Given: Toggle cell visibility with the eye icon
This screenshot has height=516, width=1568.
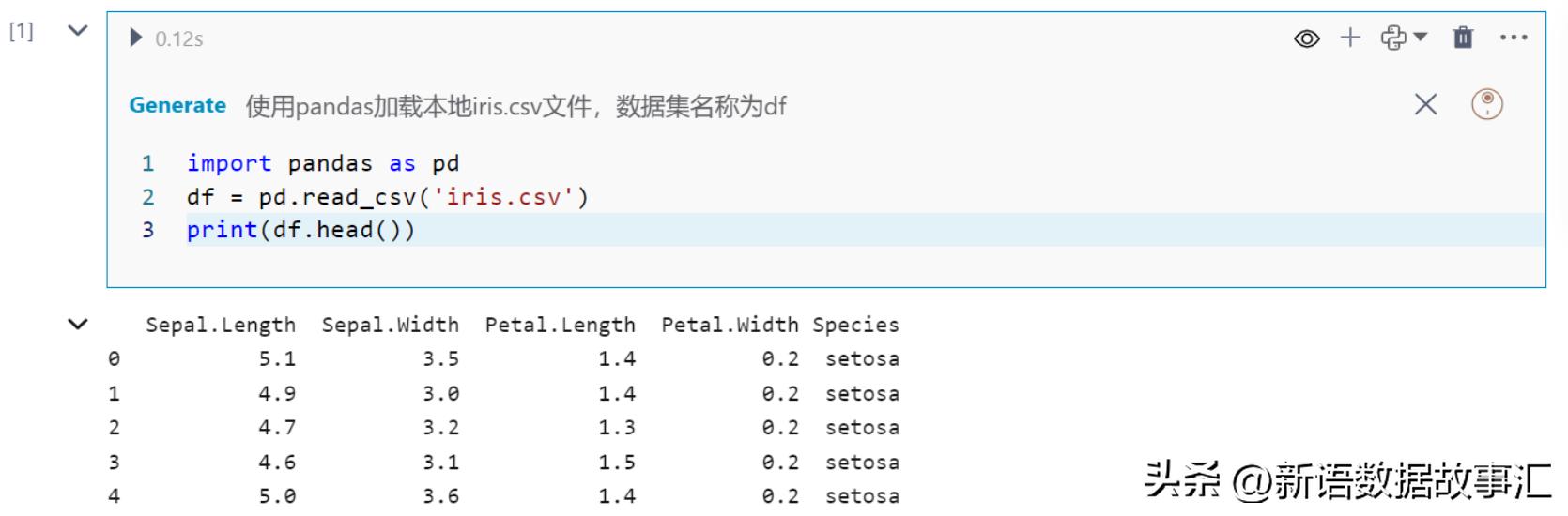Looking at the screenshot, I should (x=1306, y=38).
